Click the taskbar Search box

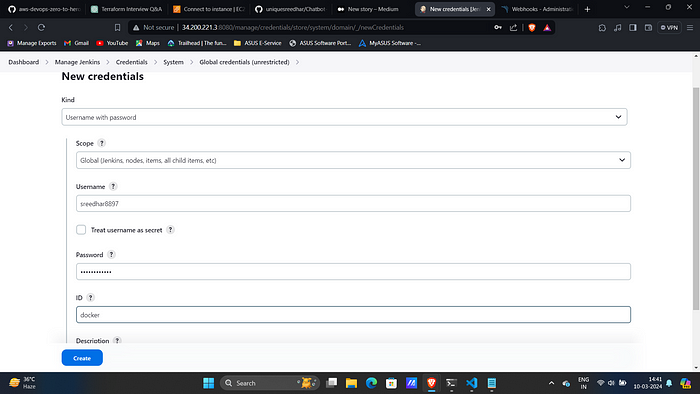270,383
